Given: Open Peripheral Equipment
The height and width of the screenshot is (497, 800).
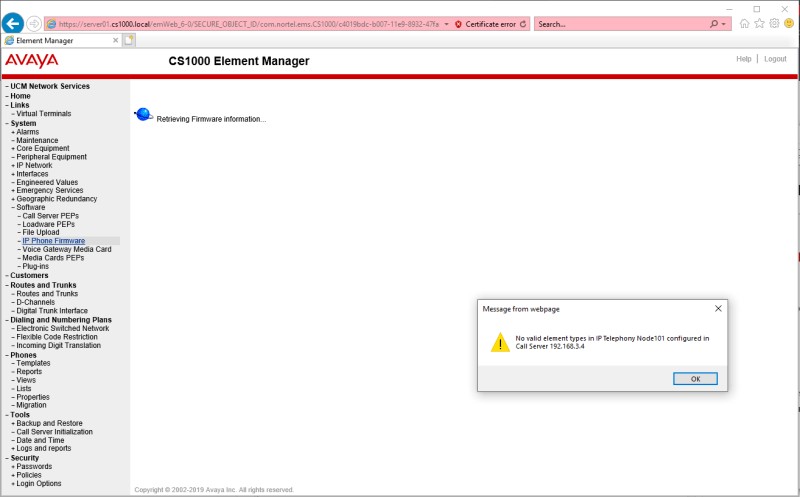Looking at the screenshot, I should pos(52,157).
